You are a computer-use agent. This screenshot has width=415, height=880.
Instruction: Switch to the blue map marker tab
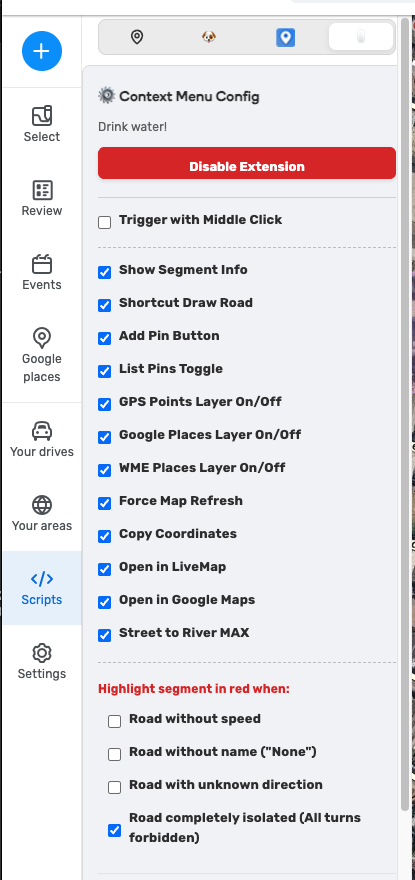pyautogui.click(x=285, y=38)
